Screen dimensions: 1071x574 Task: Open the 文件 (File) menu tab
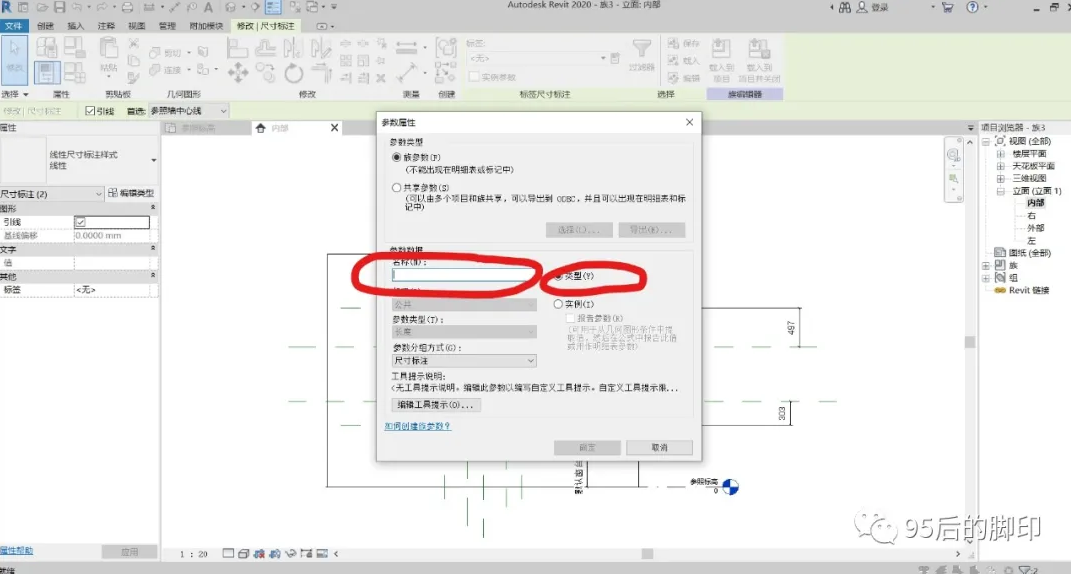point(14,26)
